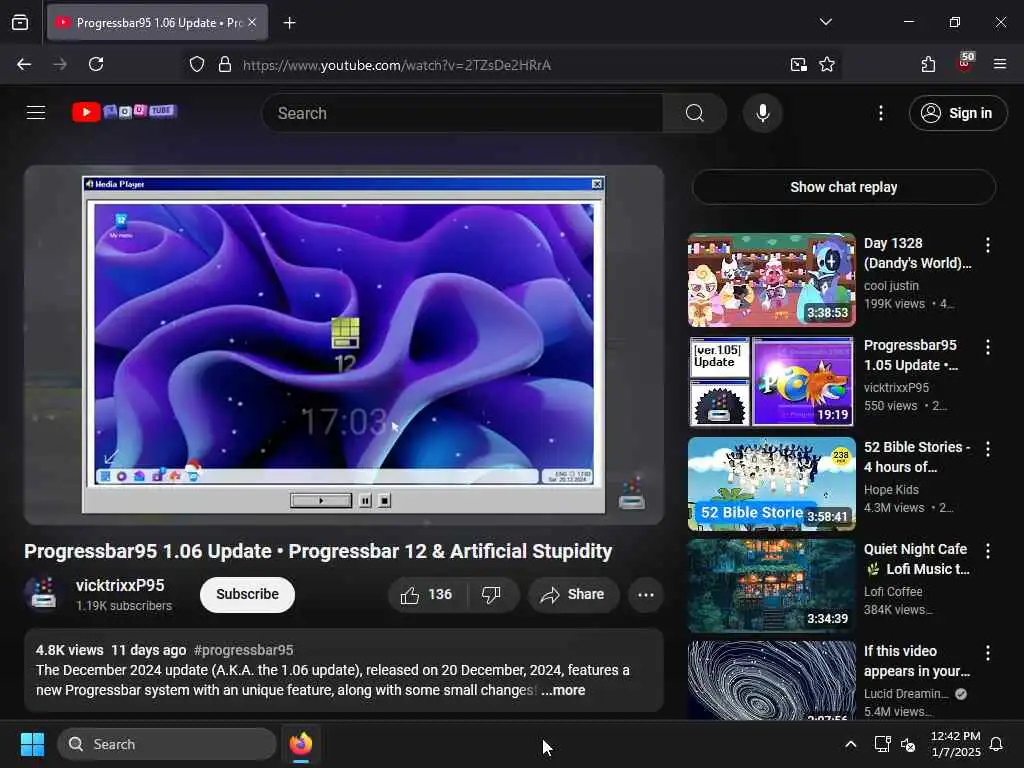Click the Firefox tracking protection shield icon
Viewport: 1024px width, 768px height.
point(197,64)
